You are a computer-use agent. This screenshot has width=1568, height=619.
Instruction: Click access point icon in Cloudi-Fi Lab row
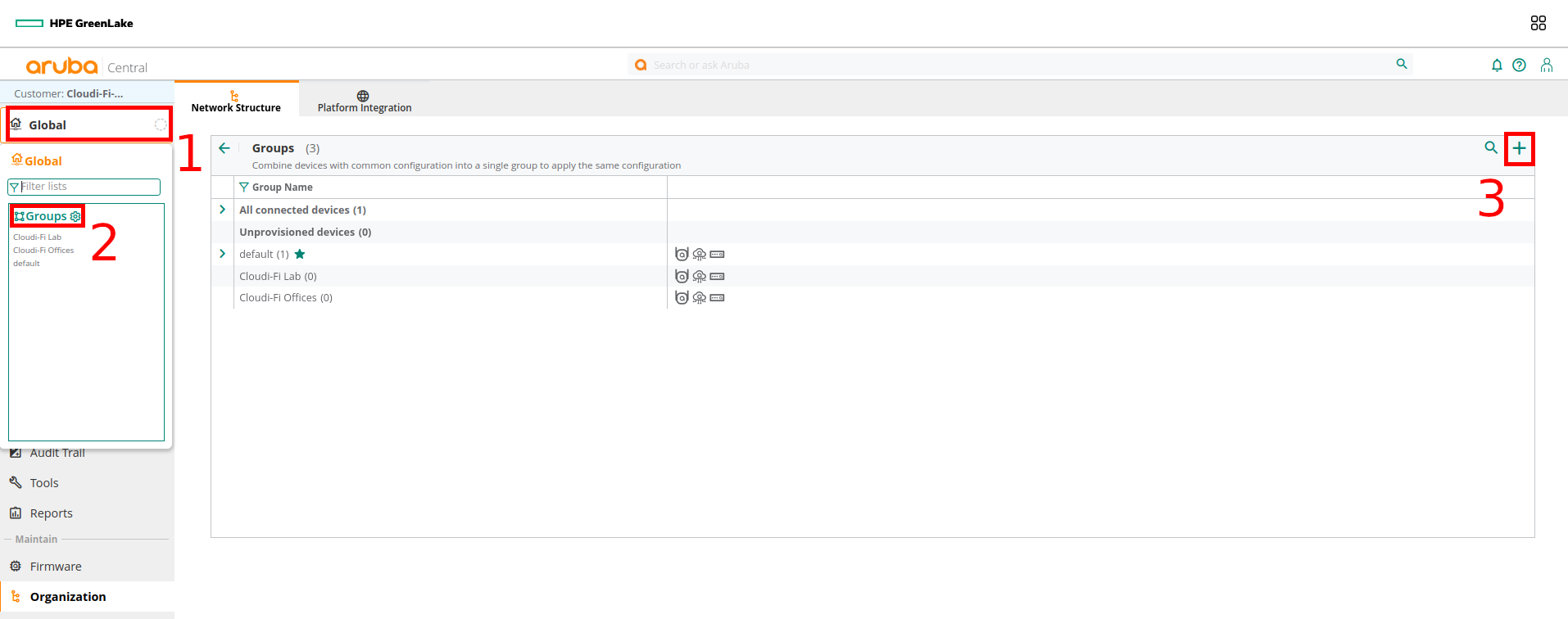[682, 276]
